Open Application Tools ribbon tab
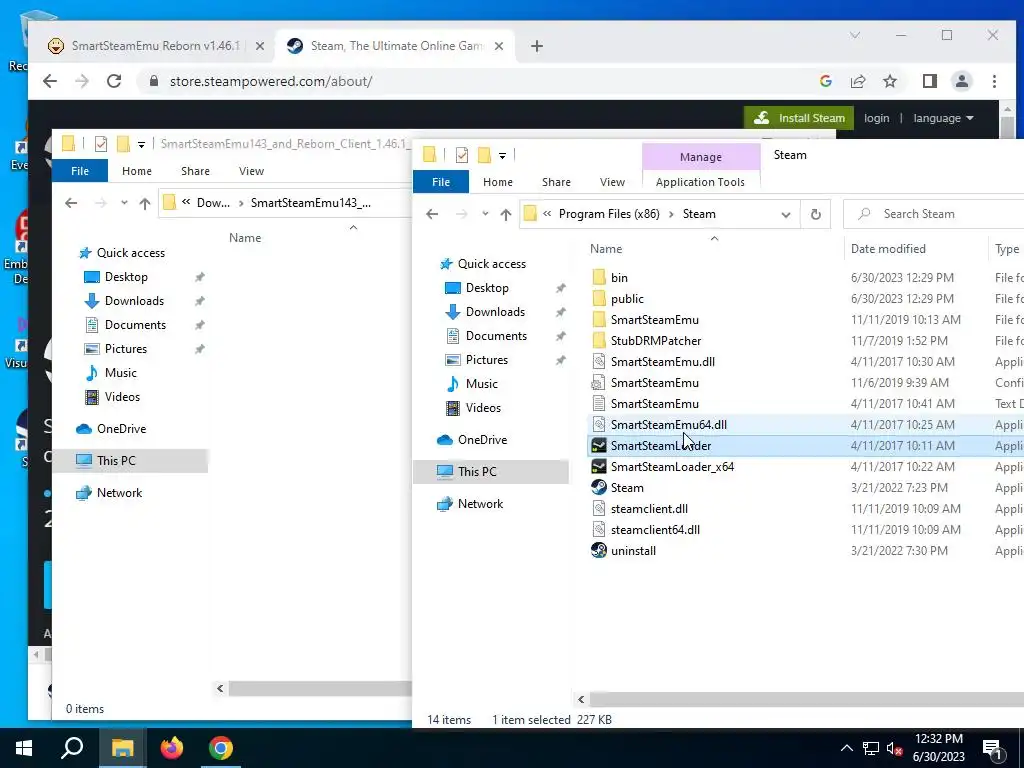 tap(700, 182)
